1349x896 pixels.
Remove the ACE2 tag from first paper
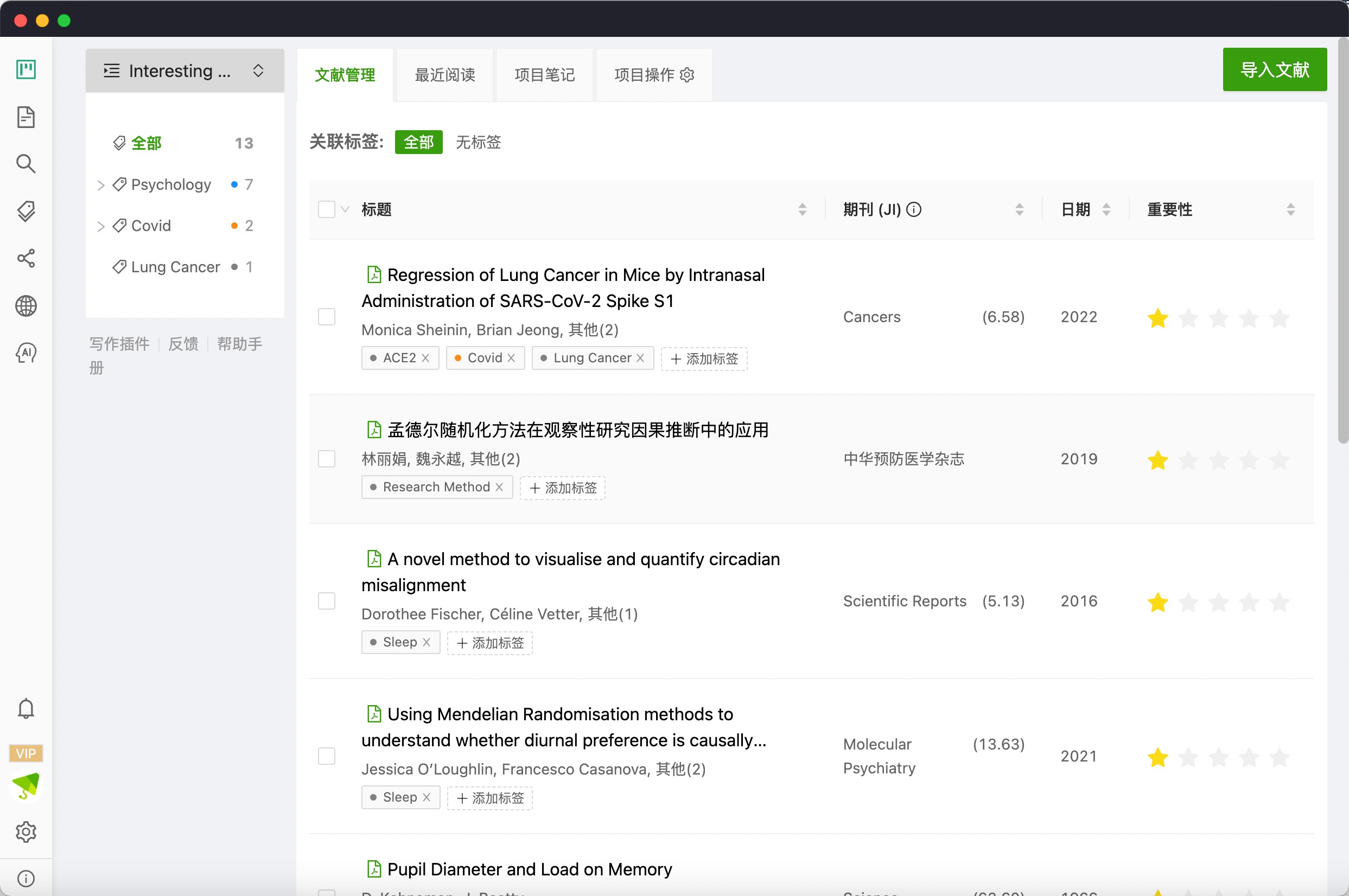tap(425, 358)
